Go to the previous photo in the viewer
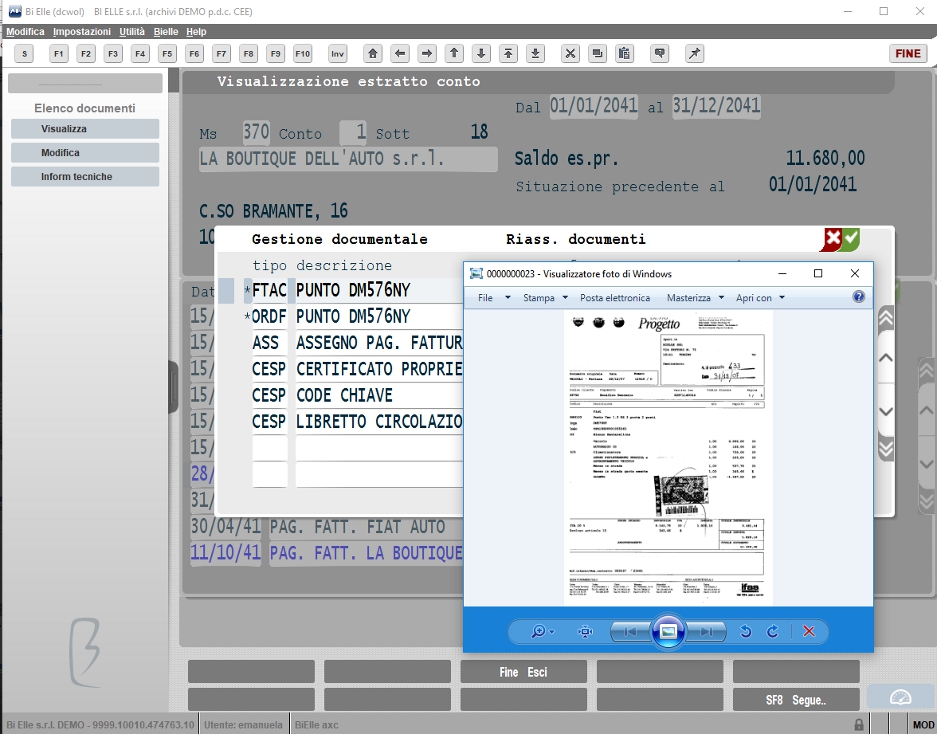937x734 pixels. point(630,631)
